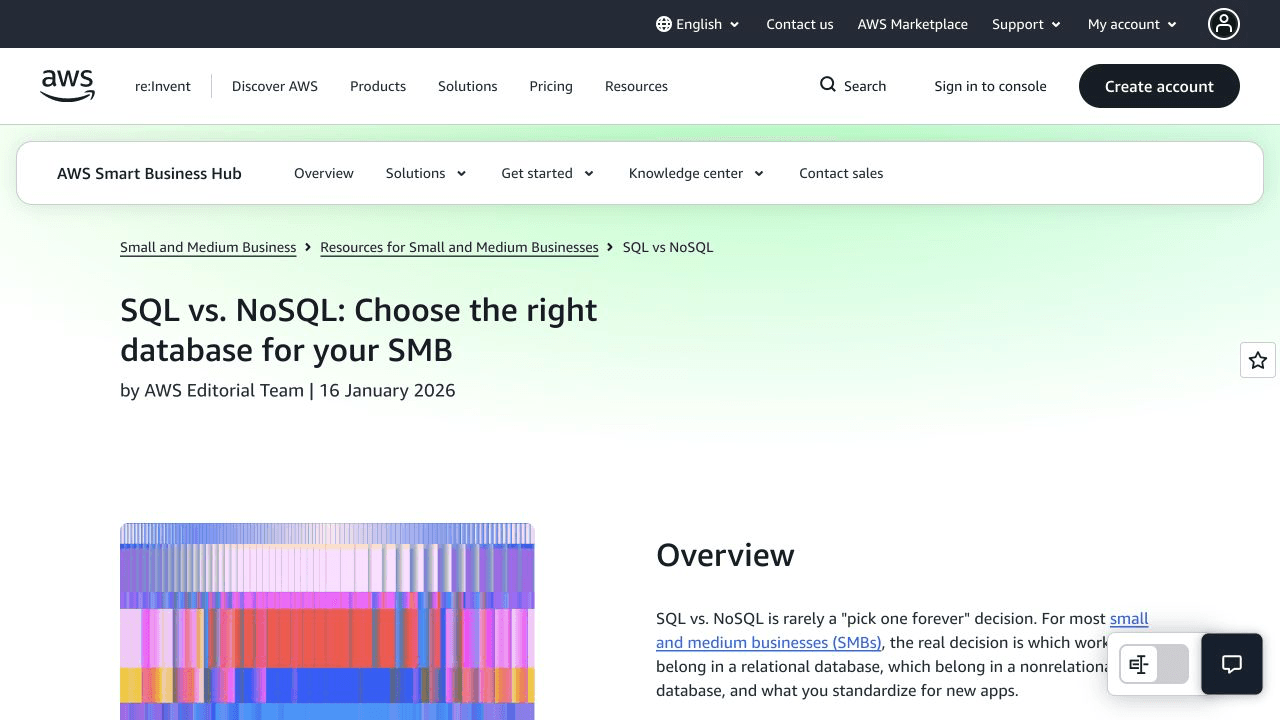
Task: Toggle the reading panel switch
Action: tap(1154, 664)
